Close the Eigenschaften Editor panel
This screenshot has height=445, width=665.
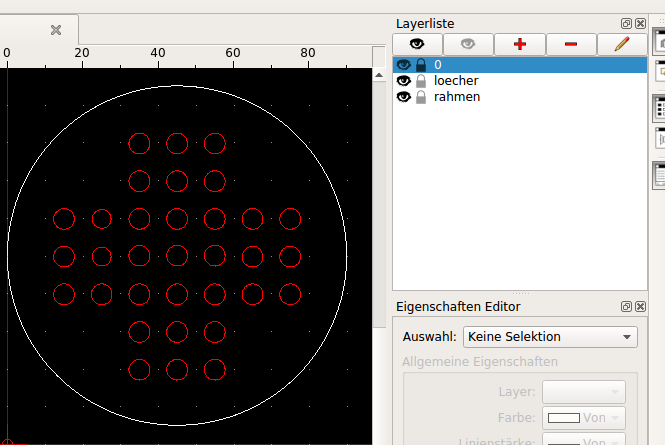tap(640, 306)
